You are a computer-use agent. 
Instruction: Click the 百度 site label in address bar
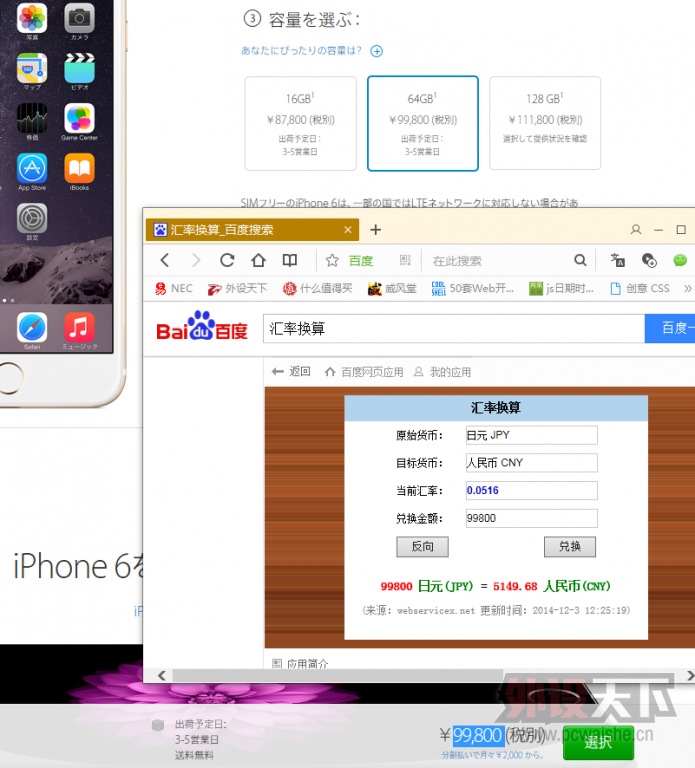click(x=361, y=261)
